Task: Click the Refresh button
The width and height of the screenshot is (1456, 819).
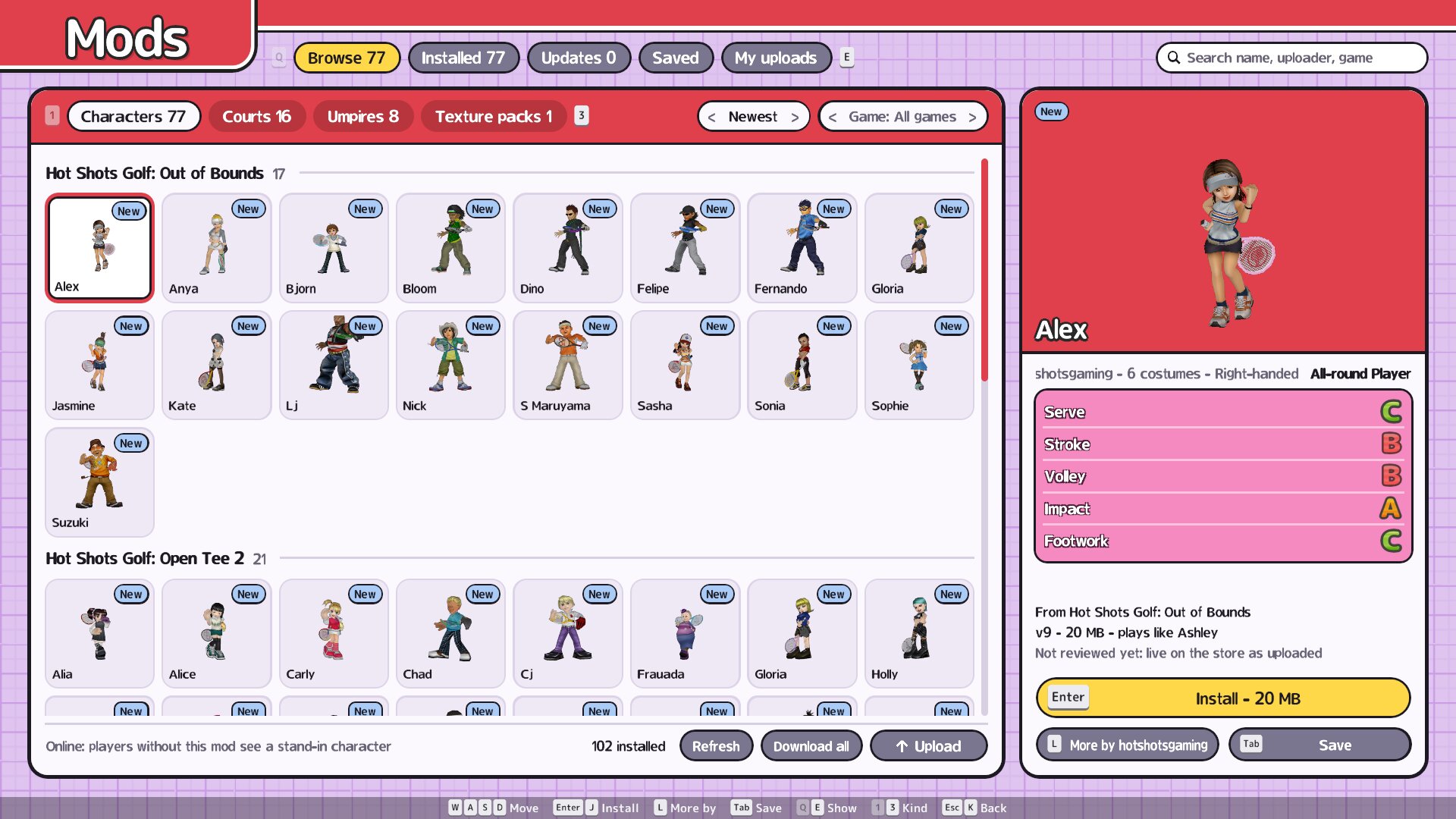Action: [716, 746]
